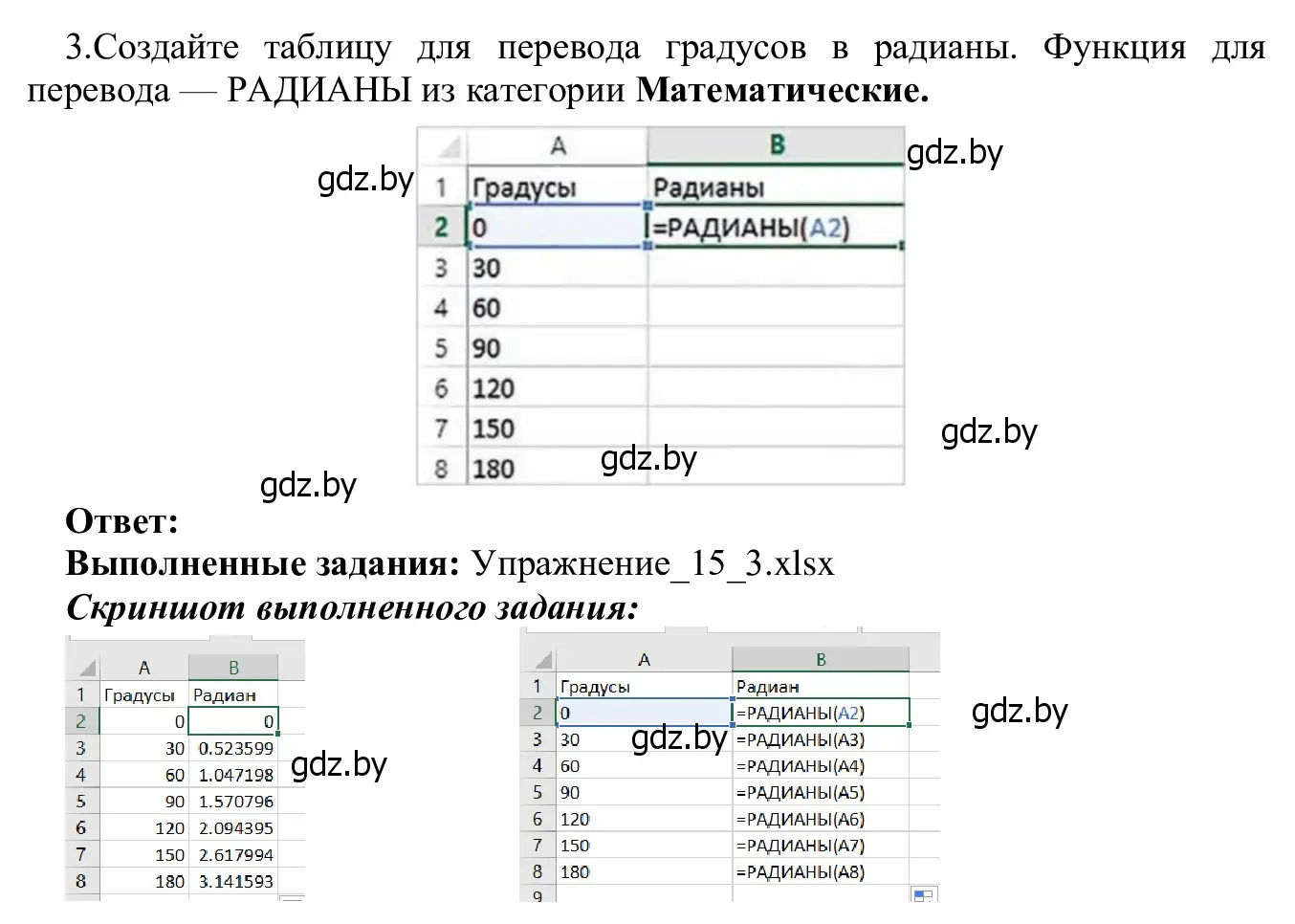Select active cell B2 with 0 in the results table
This screenshot has width=1295, height=924.
(233, 721)
